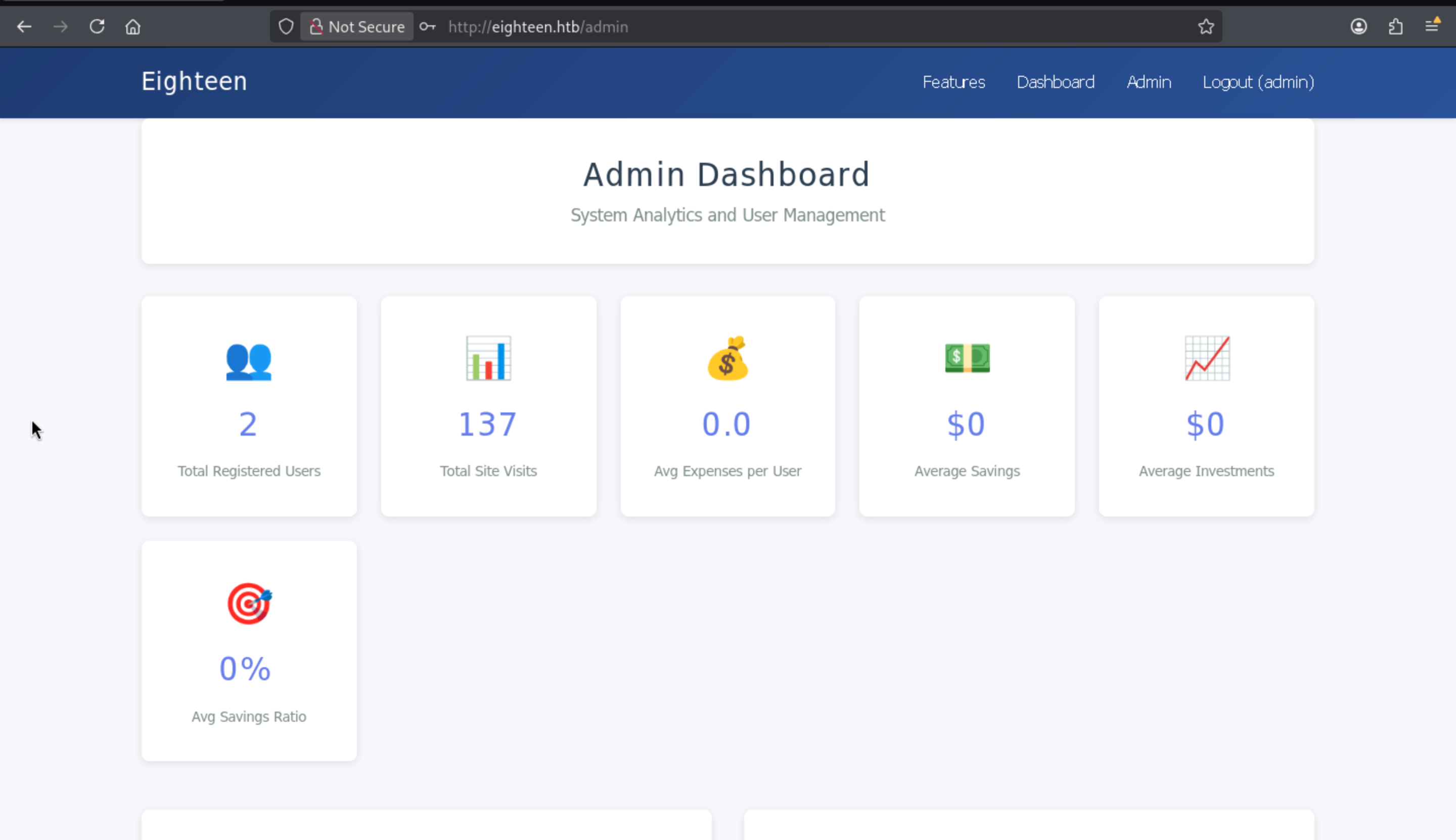Click the saved password key icon
This screenshot has width=1456, height=840.
pos(427,27)
